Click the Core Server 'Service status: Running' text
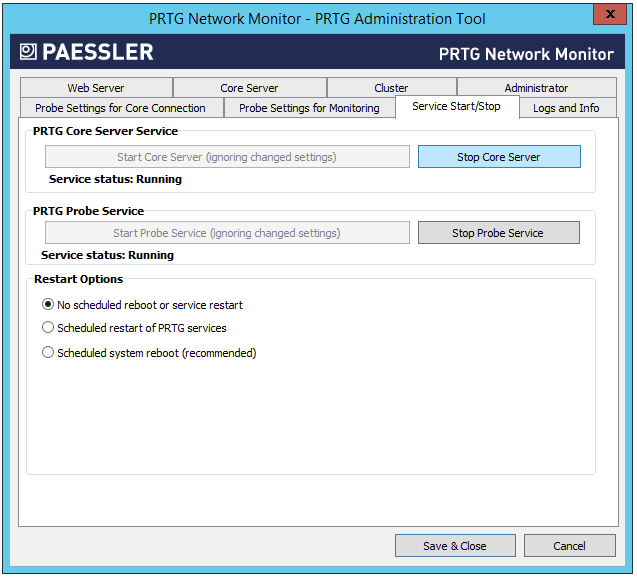The height and width of the screenshot is (577, 637). tap(115, 179)
